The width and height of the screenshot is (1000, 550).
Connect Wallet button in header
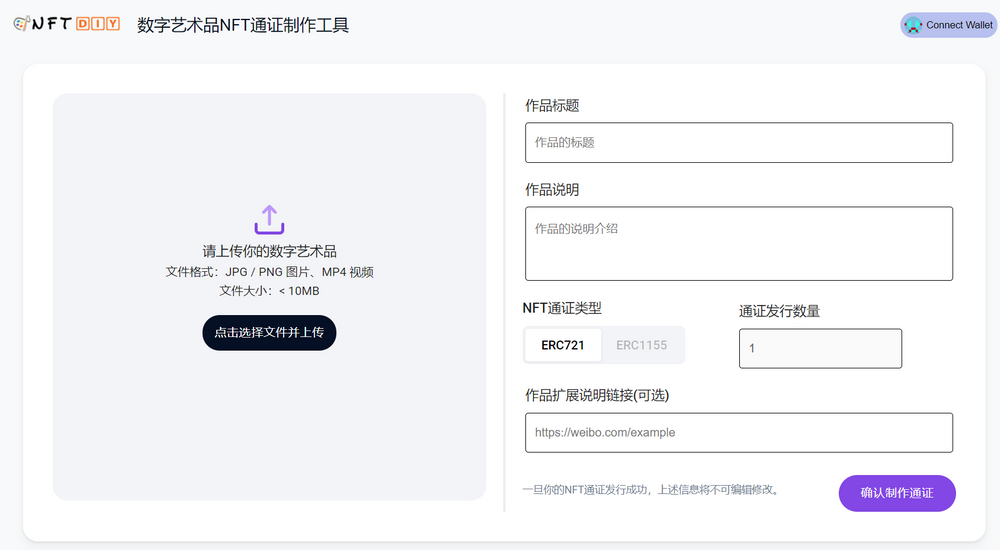(x=948, y=26)
